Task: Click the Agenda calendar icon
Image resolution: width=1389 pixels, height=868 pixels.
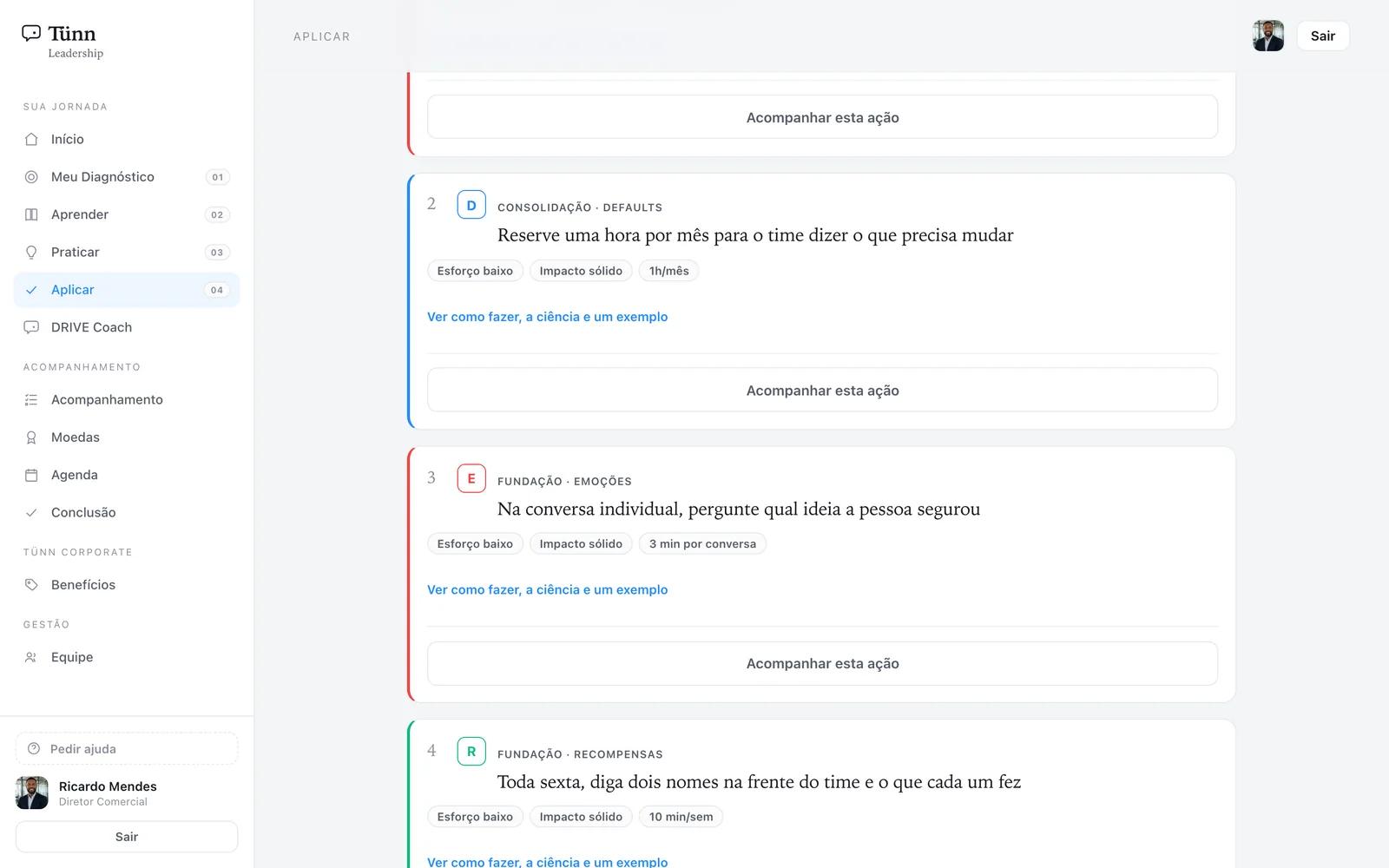Action: point(31,475)
